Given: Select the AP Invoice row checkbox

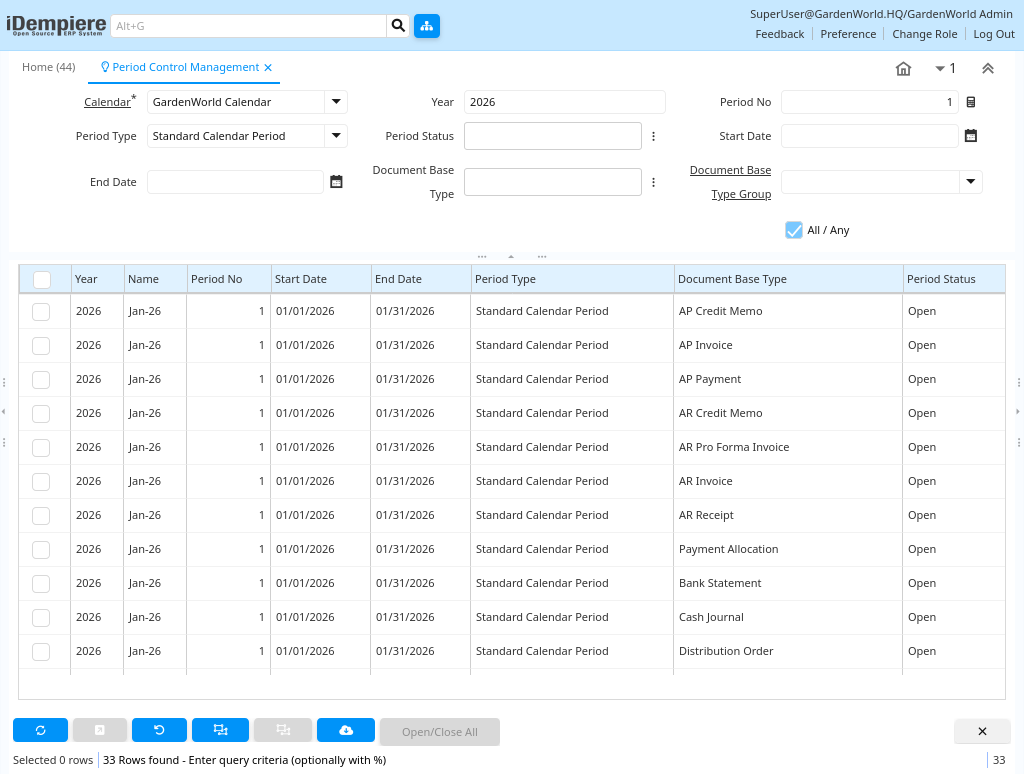Looking at the screenshot, I should point(41,346).
